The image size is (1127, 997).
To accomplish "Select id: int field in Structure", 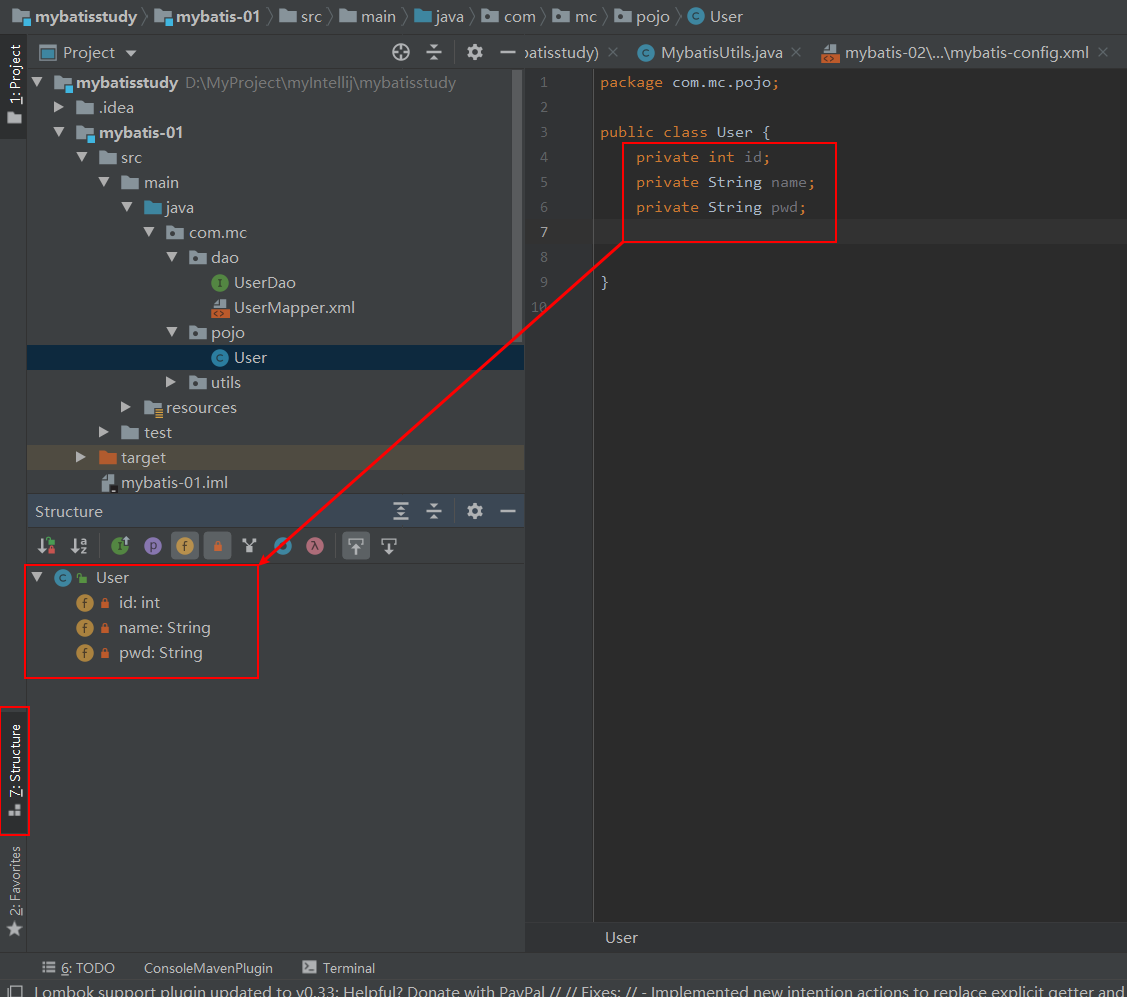I will click(119, 602).
